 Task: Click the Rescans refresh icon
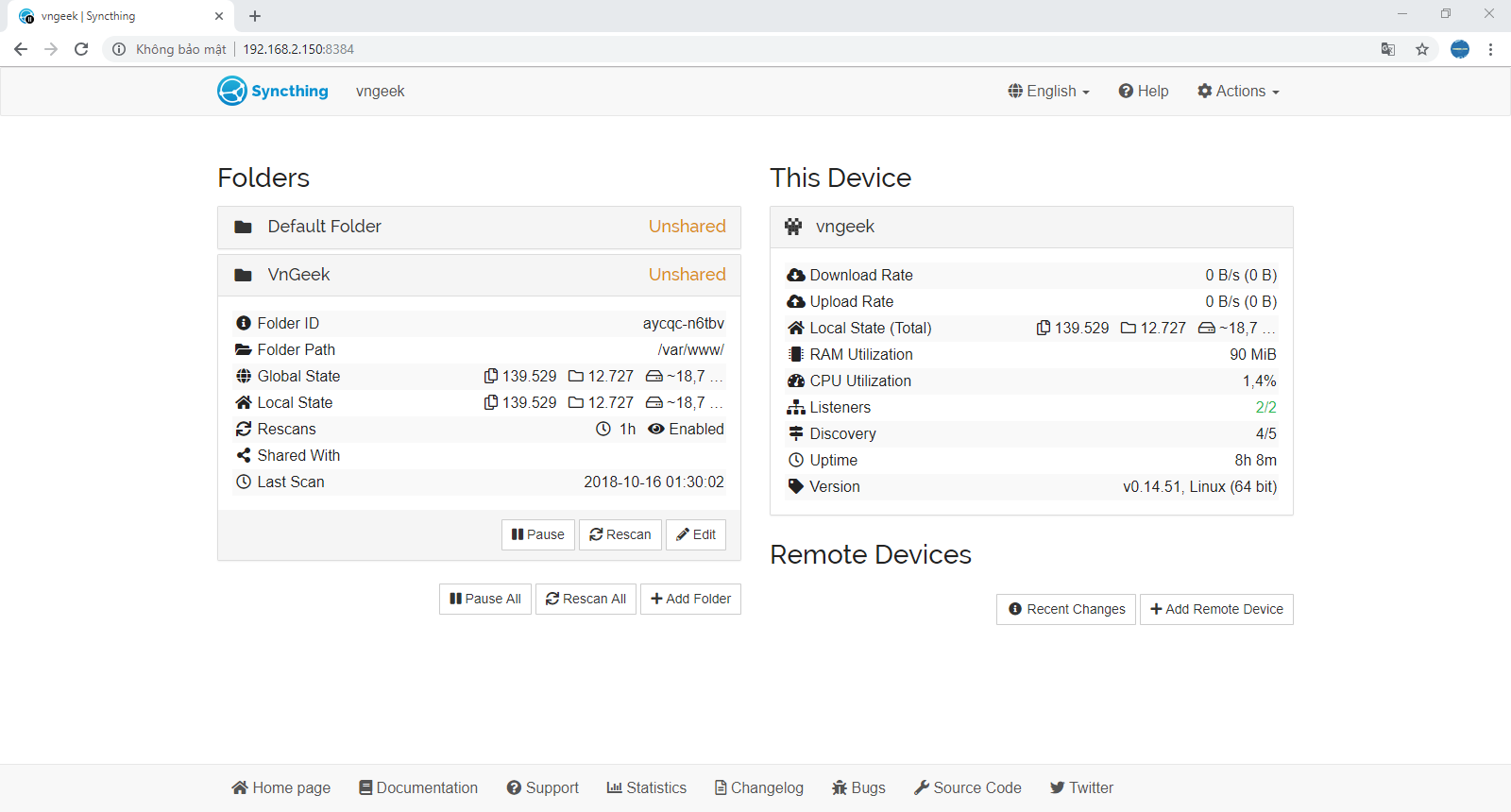(x=244, y=429)
